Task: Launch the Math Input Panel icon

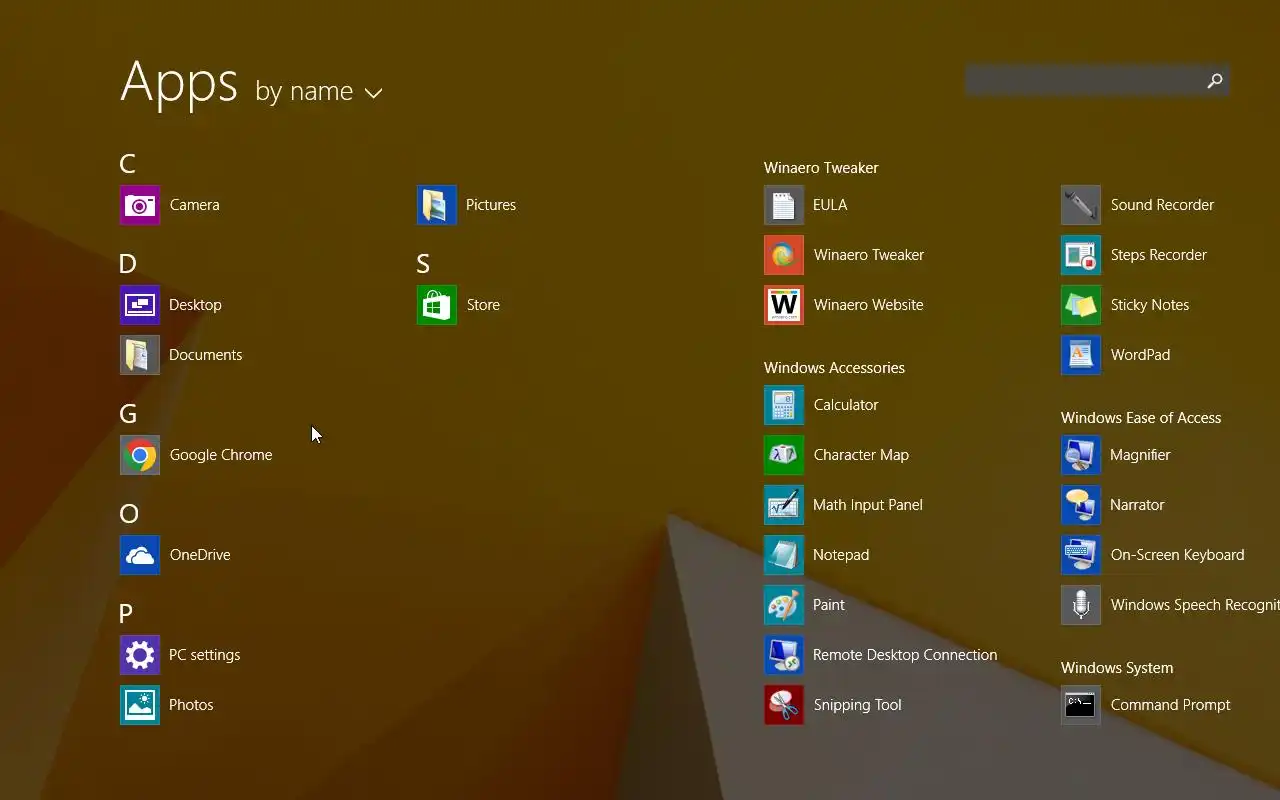Action: point(784,505)
